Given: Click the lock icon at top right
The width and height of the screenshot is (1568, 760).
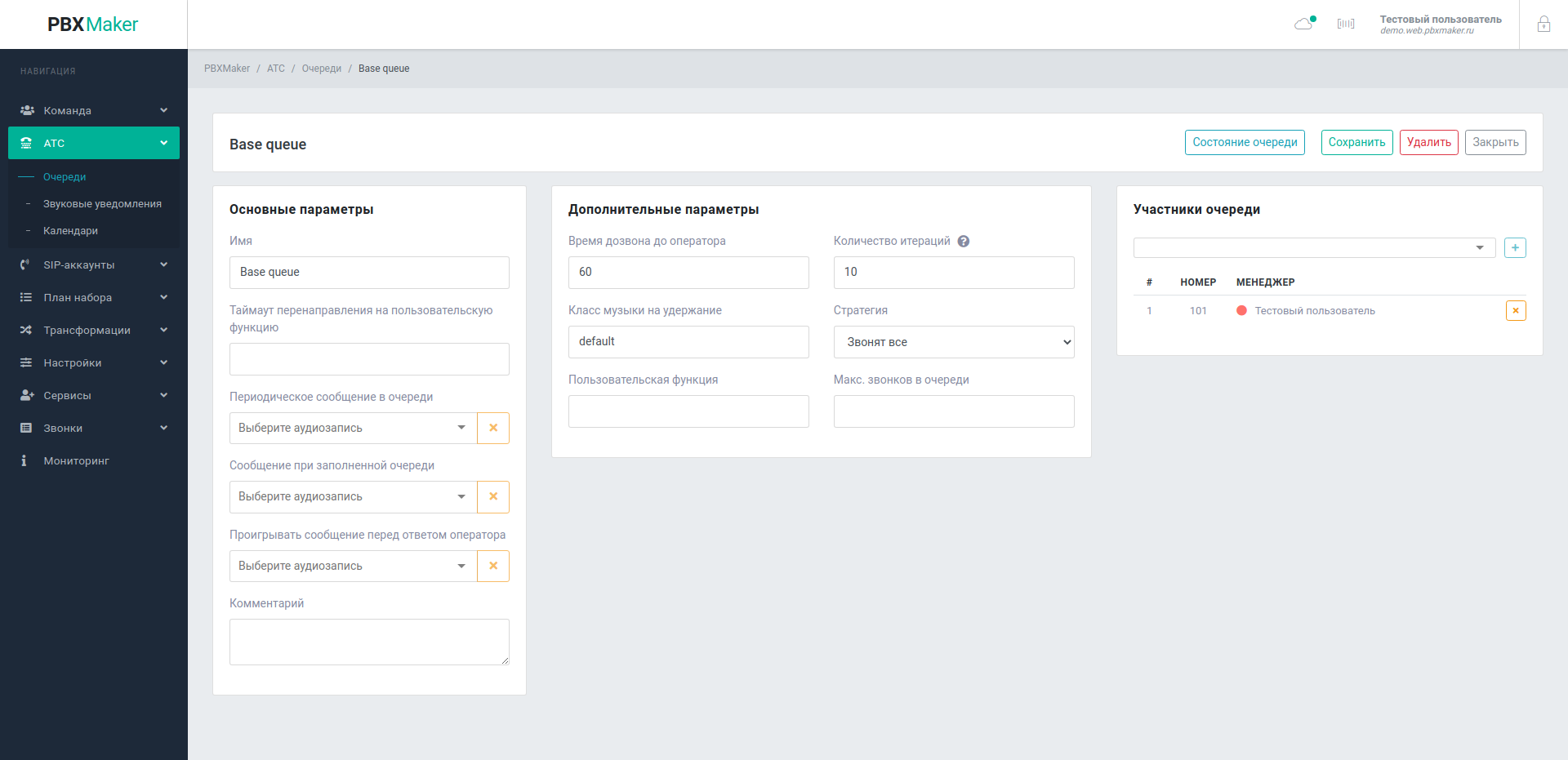Looking at the screenshot, I should click(1543, 24).
